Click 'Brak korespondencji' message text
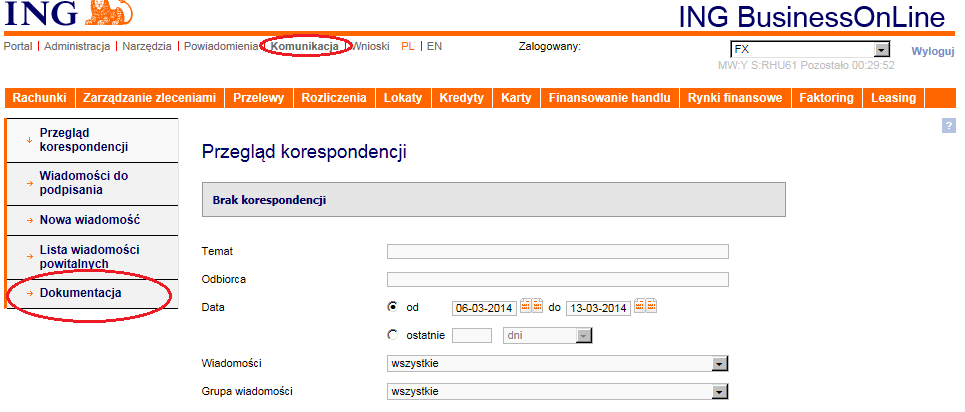This screenshot has width=965, height=412. [x=269, y=200]
